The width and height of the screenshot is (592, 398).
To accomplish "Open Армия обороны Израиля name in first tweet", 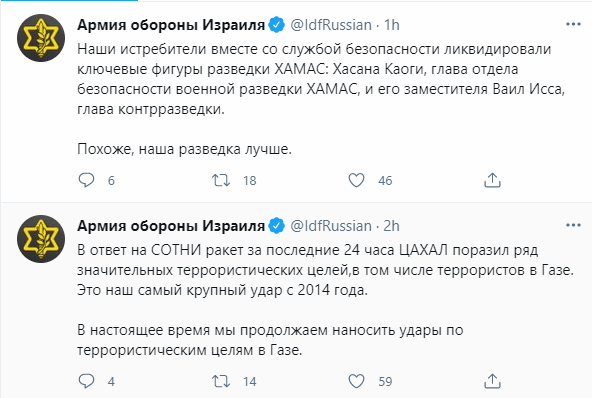I will pos(171,25).
